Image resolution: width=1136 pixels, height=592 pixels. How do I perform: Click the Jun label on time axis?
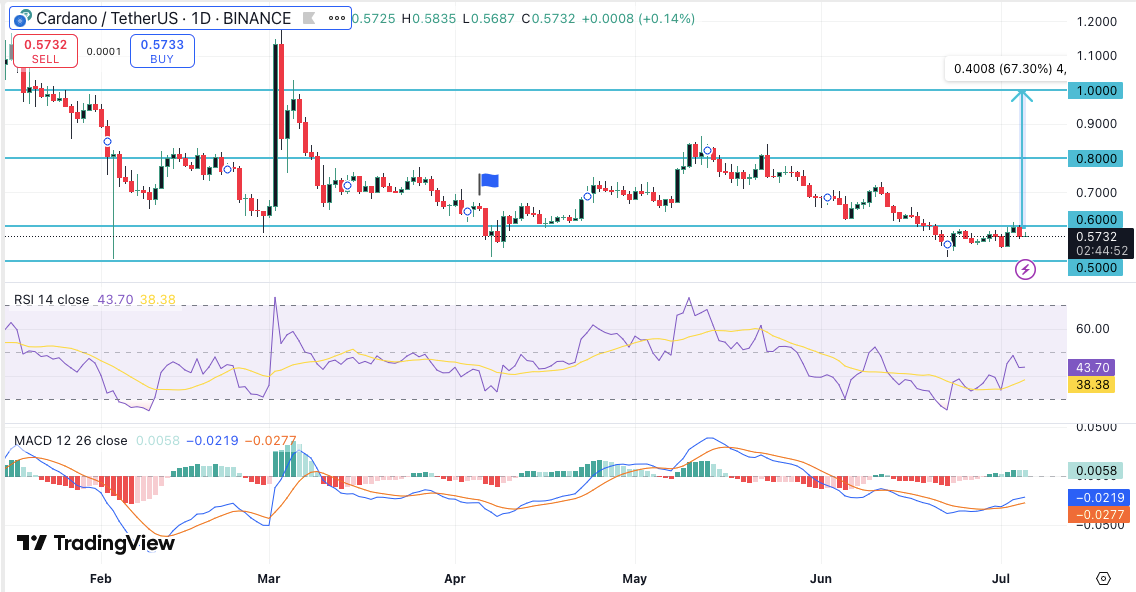[x=821, y=578]
